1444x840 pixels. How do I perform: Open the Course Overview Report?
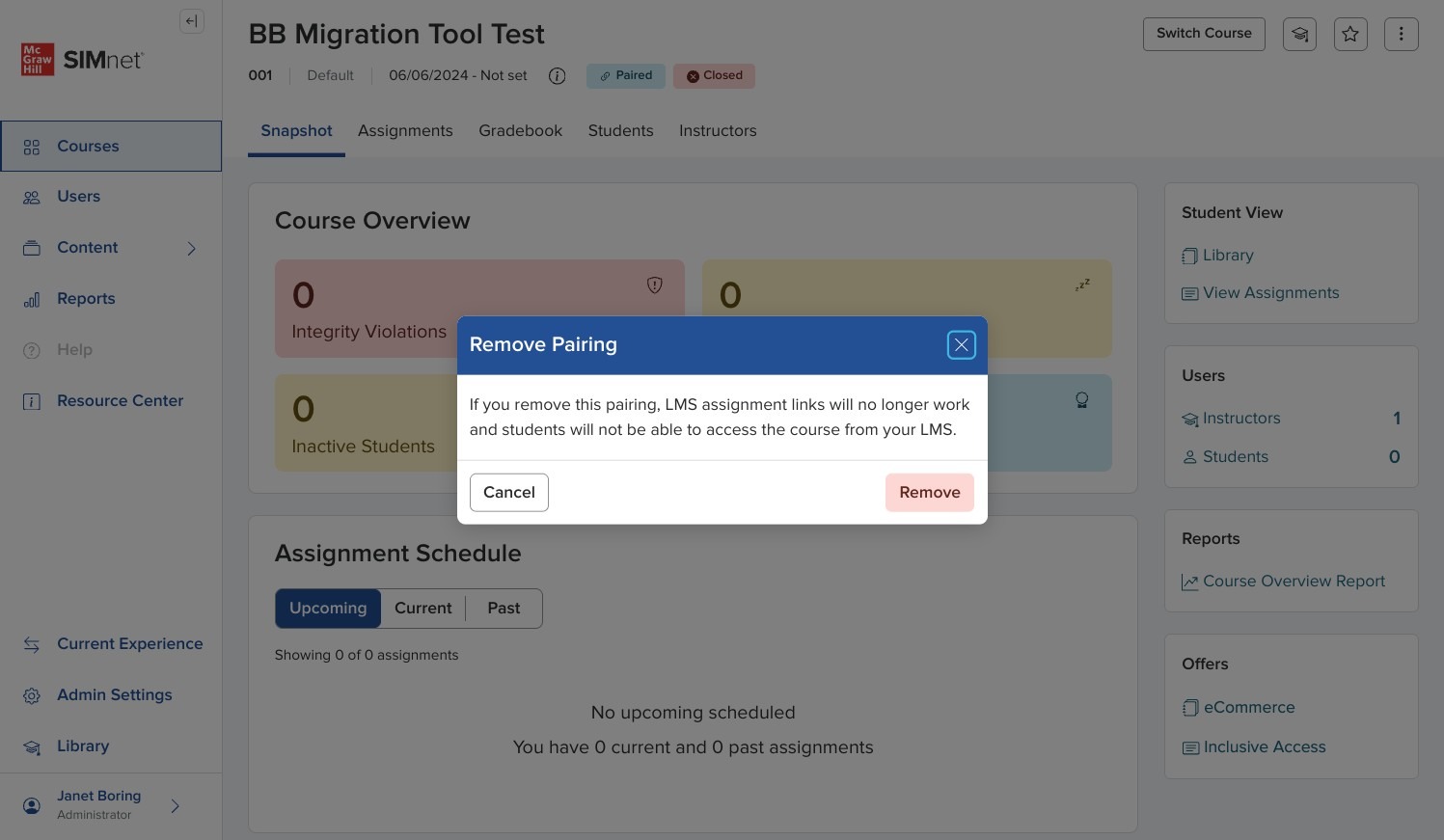(1283, 582)
